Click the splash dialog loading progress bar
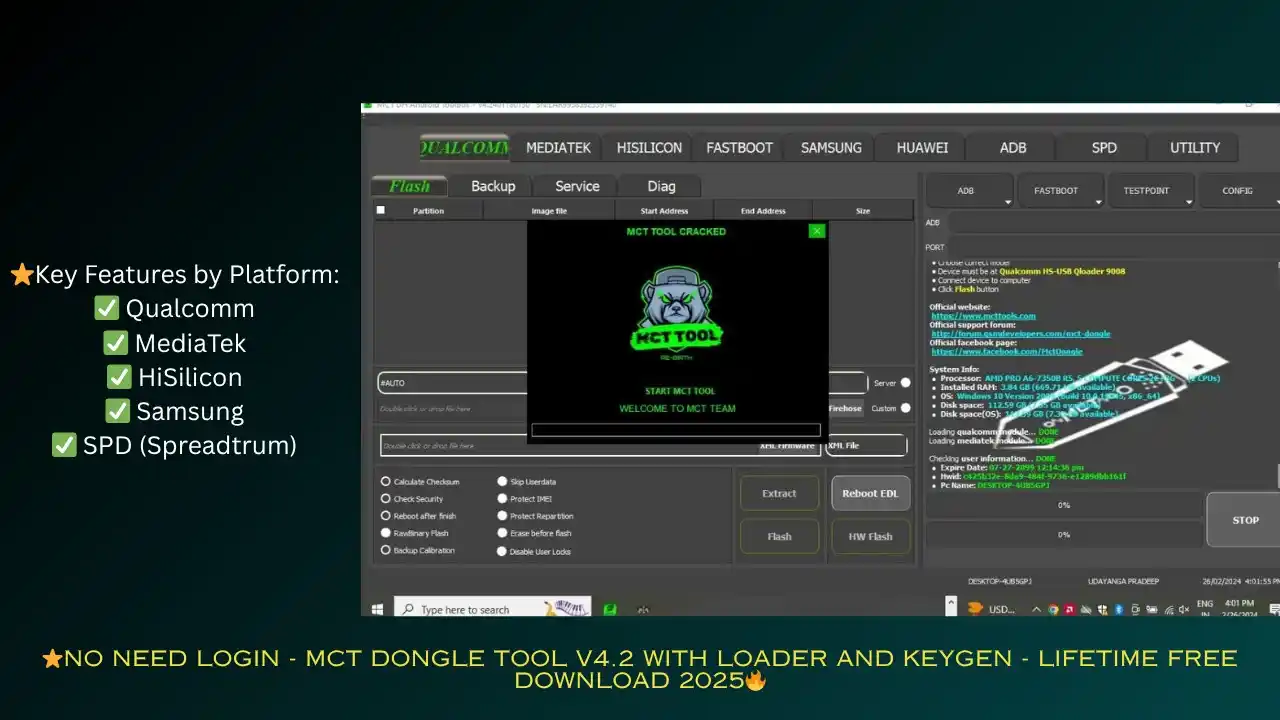 click(x=676, y=430)
